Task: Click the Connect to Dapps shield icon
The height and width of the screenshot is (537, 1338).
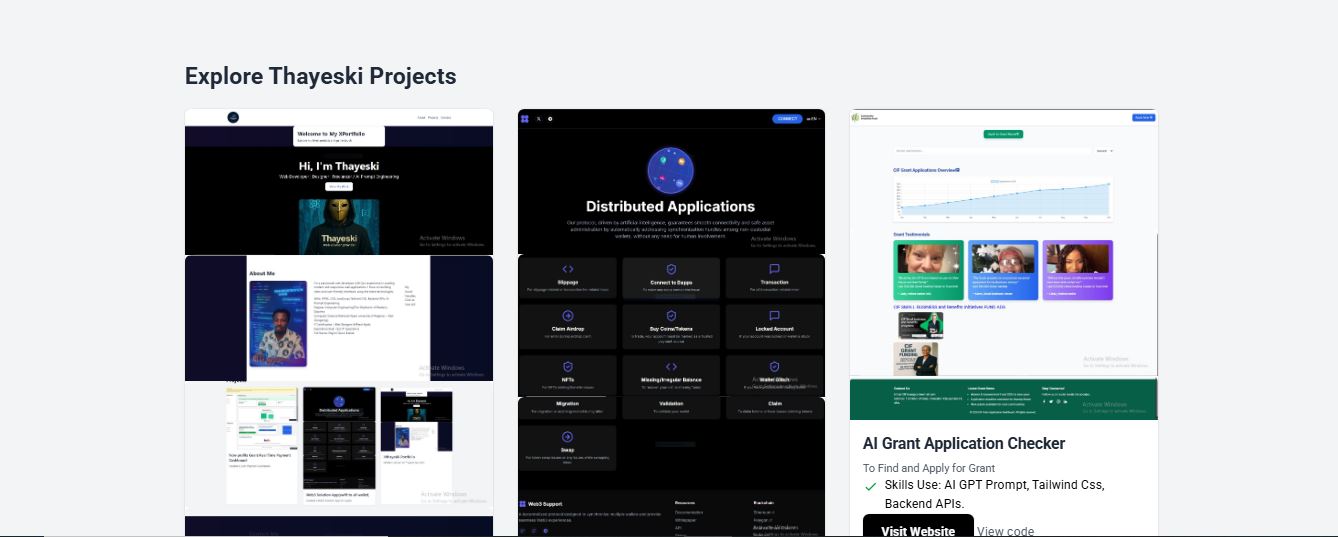Action: click(x=671, y=269)
